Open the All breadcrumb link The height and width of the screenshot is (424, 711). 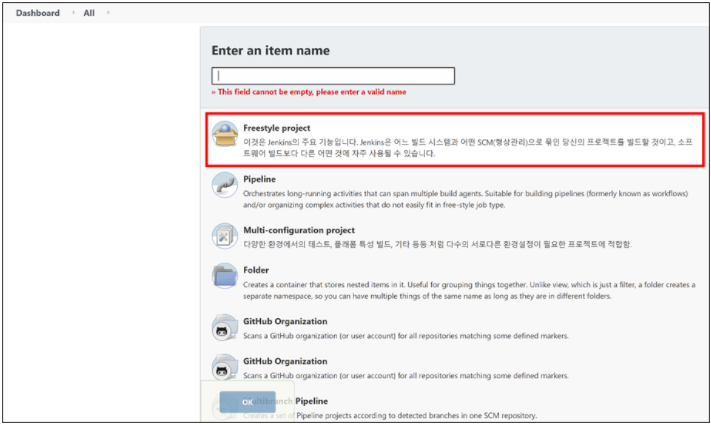click(x=89, y=13)
